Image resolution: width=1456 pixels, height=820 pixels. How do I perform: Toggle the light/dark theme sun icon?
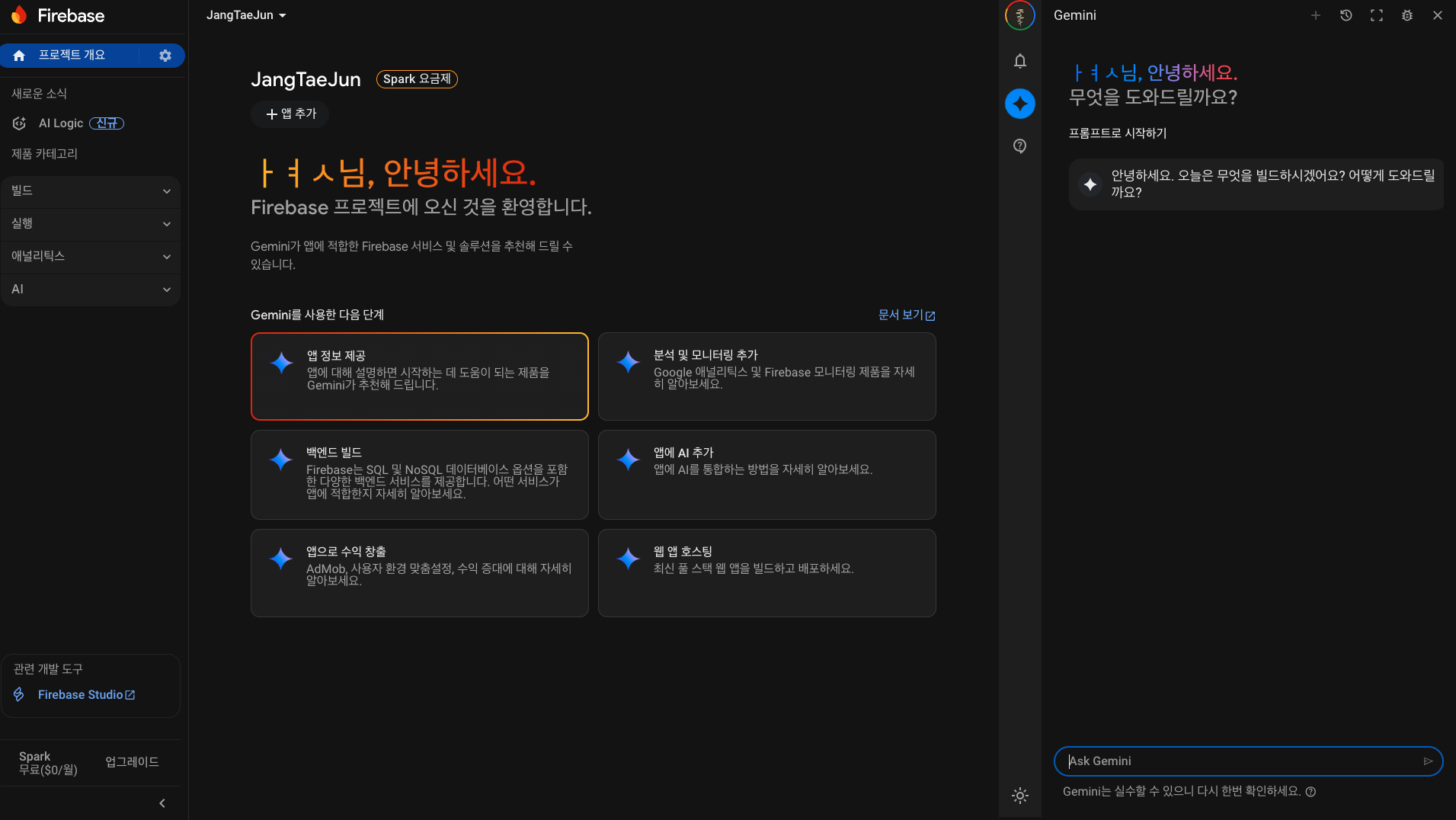coord(1020,796)
